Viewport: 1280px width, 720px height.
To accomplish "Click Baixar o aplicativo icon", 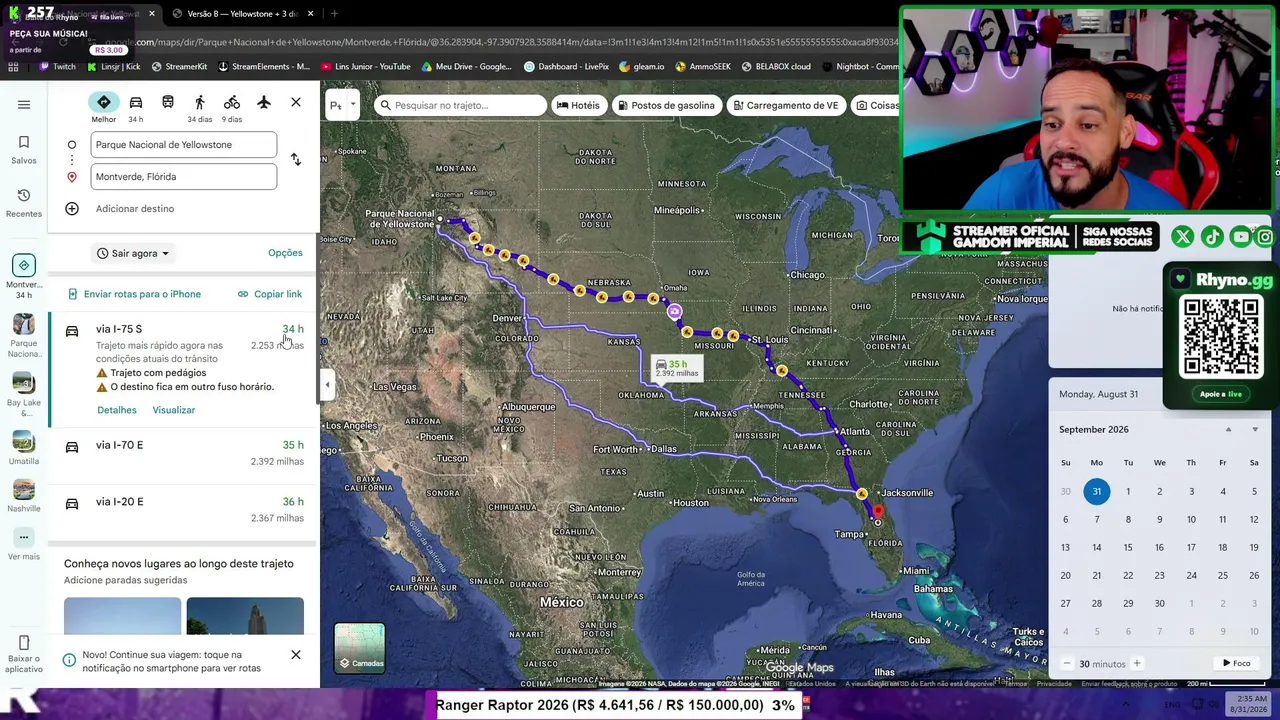I will click(24, 642).
